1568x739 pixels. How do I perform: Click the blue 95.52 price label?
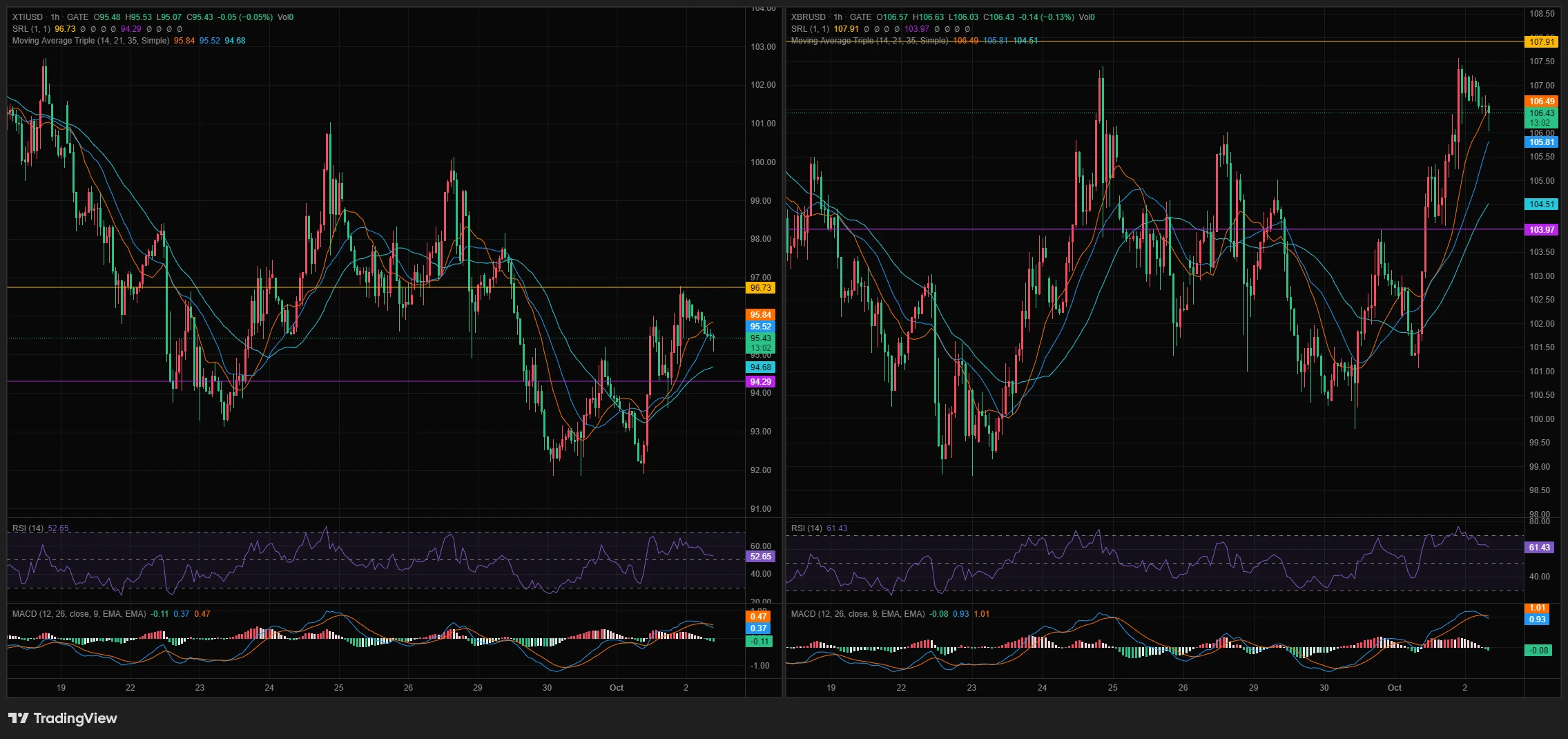click(x=761, y=327)
